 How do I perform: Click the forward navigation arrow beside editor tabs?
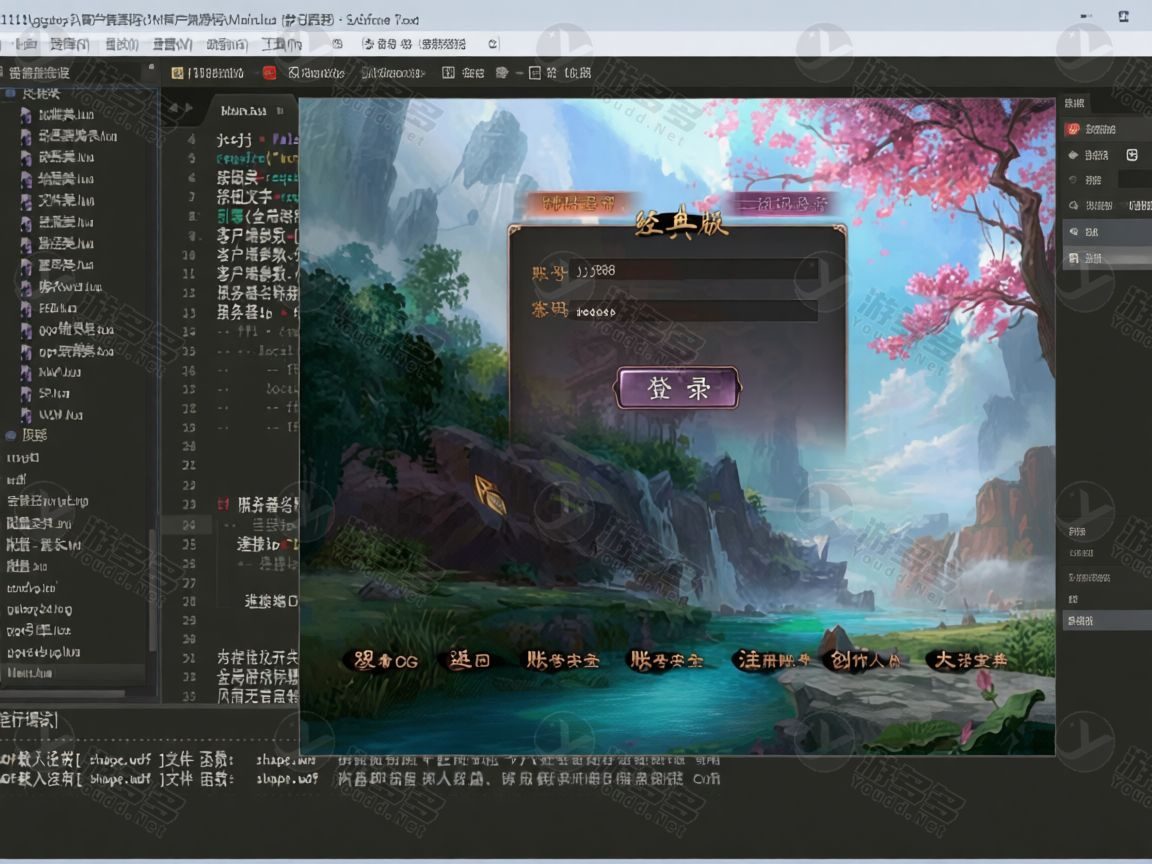(x=189, y=108)
